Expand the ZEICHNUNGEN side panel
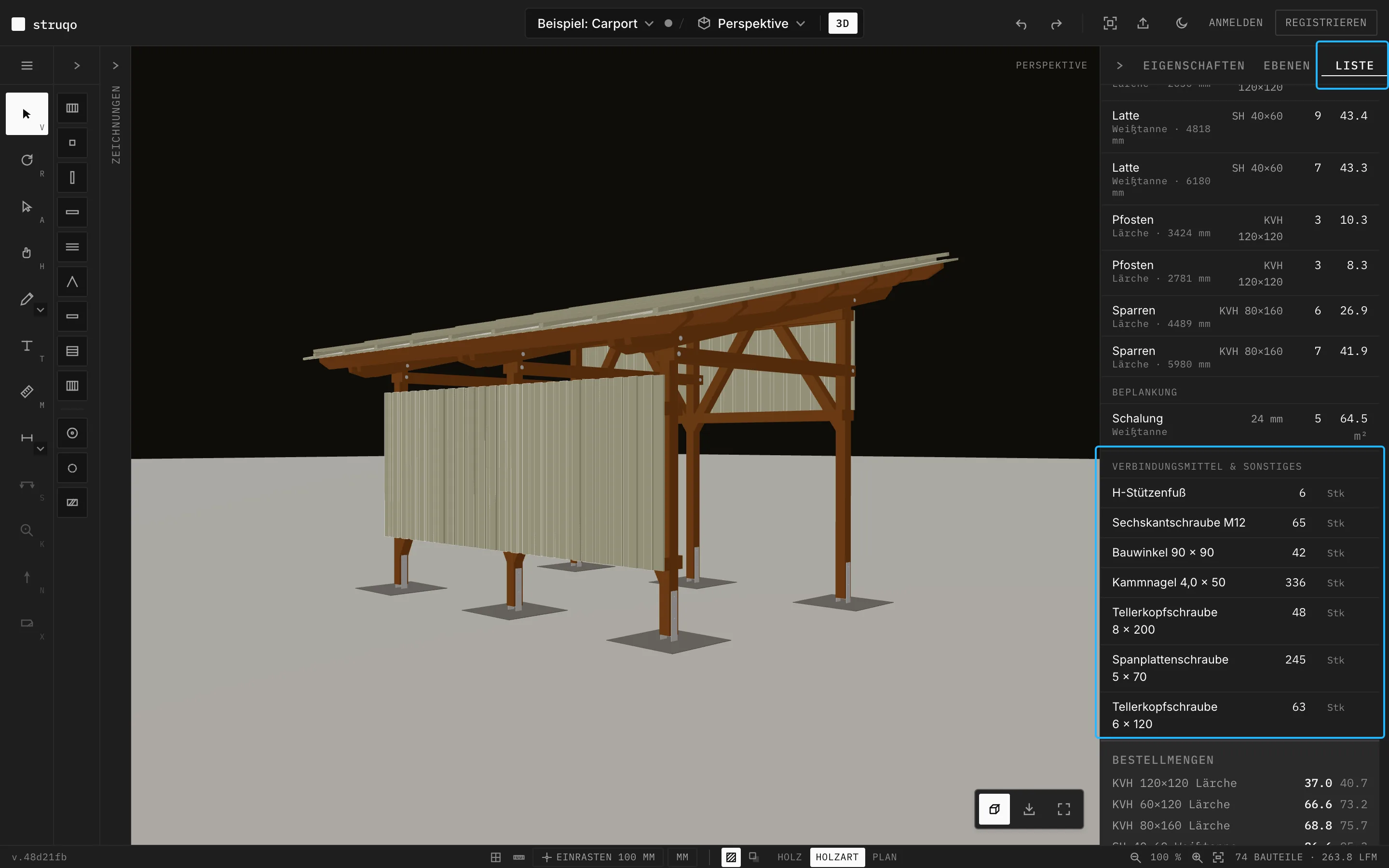The image size is (1389, 868). point(115,66)
